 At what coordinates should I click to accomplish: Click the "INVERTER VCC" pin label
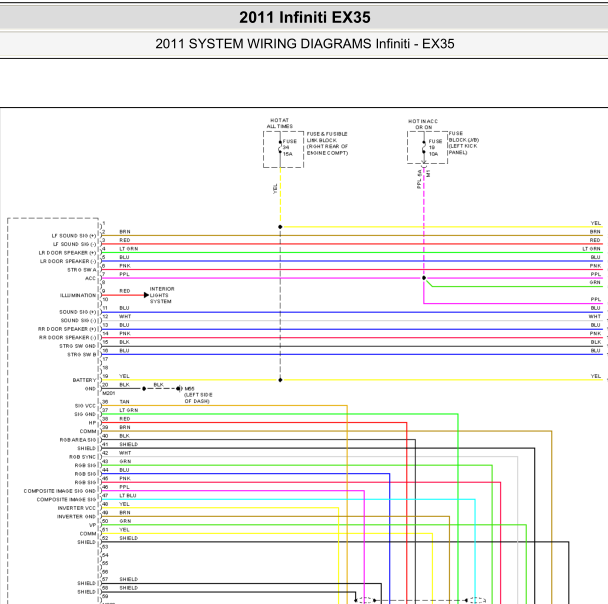(x=76, y=508)
